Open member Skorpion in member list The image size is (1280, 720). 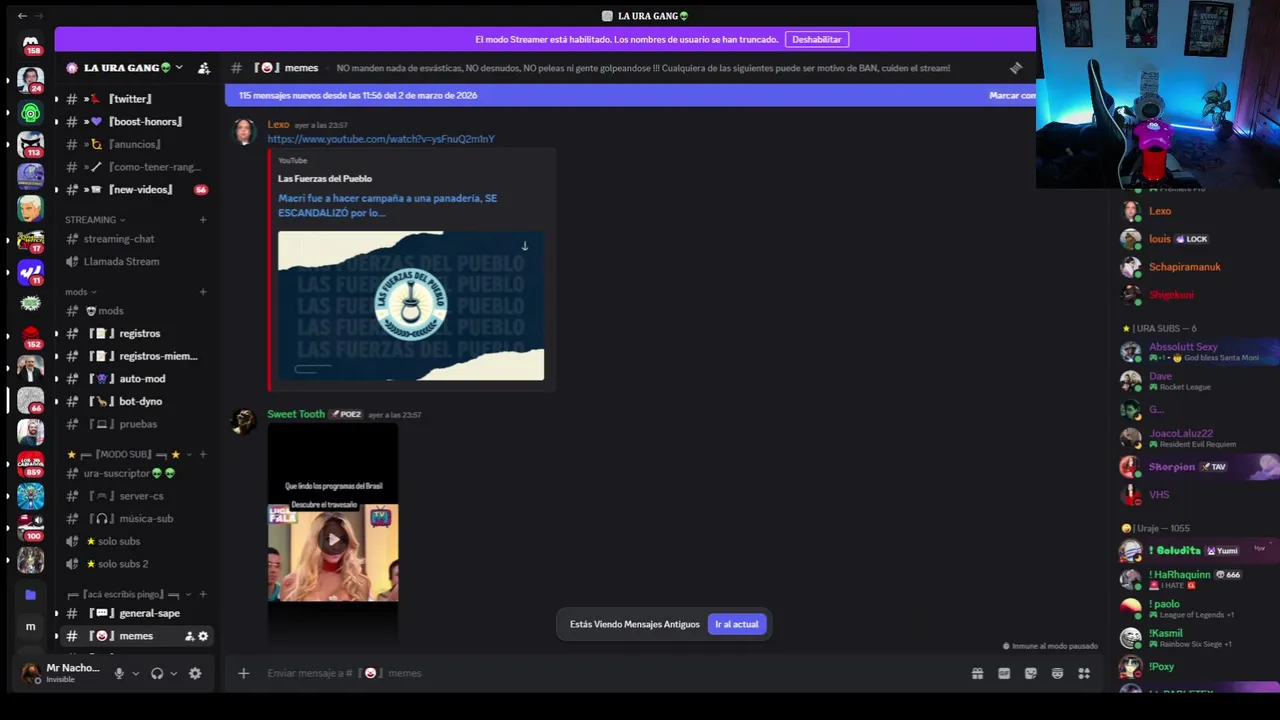(x=1195, y=467)
